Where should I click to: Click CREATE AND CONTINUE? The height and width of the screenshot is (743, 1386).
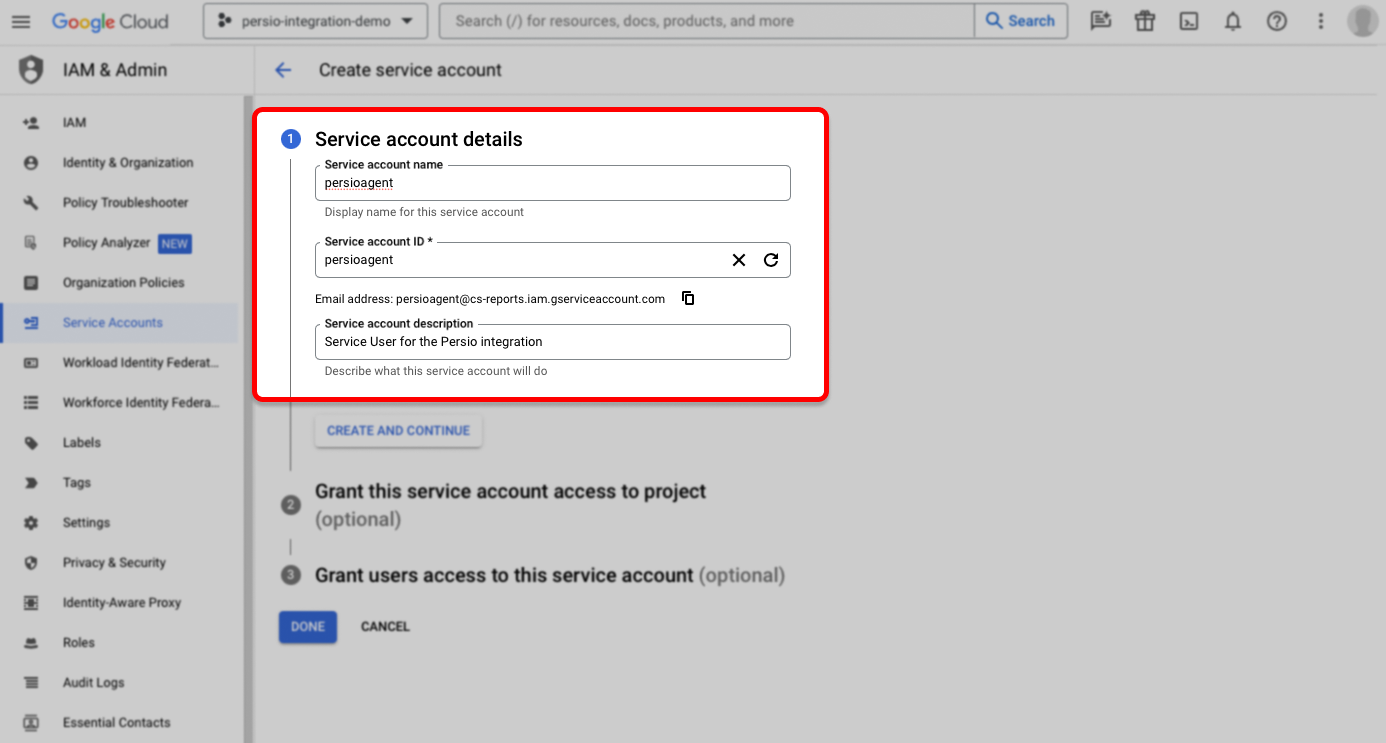398,430
